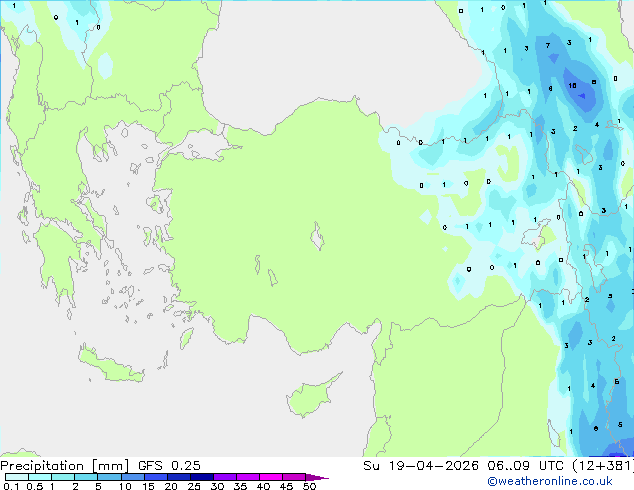Select the 5–10 mm legend swatch
Viewport: 634px width, 490px height.
(x=109, y=477)
